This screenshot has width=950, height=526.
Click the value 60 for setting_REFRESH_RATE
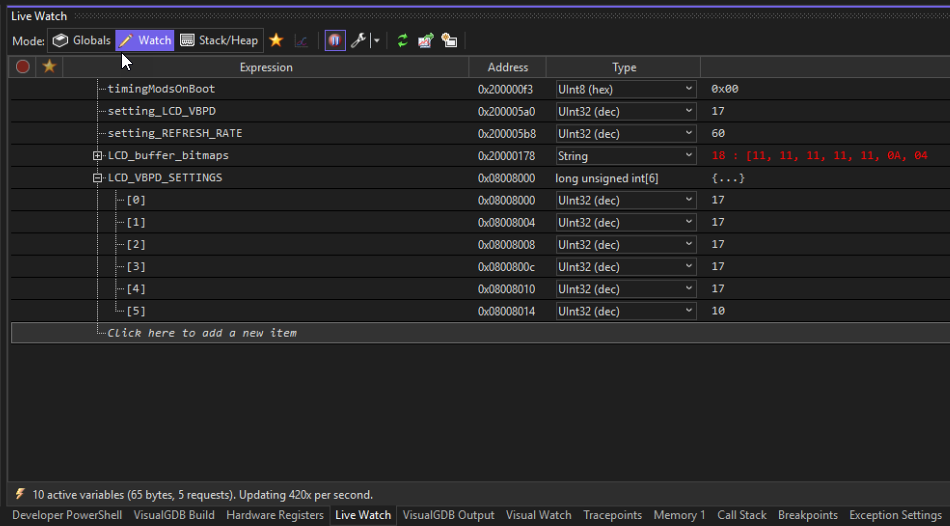click(718, 133)
